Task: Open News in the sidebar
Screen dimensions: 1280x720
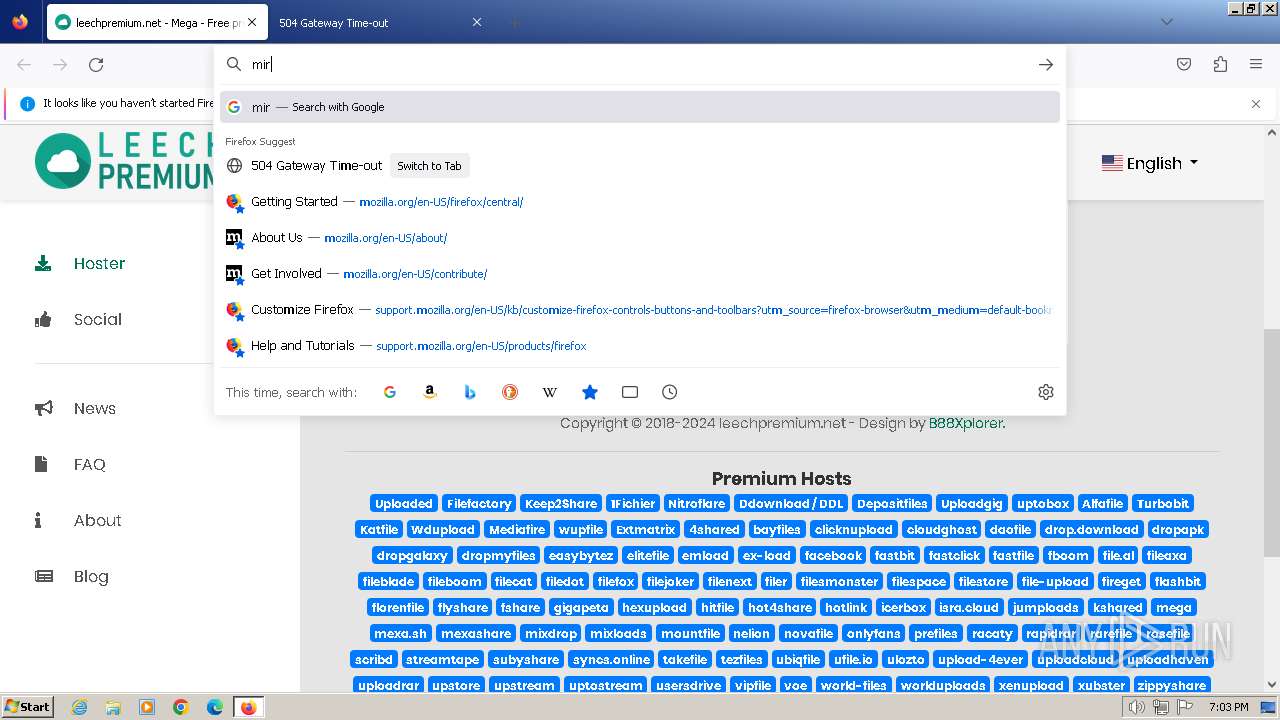Action: click(94, 409)
